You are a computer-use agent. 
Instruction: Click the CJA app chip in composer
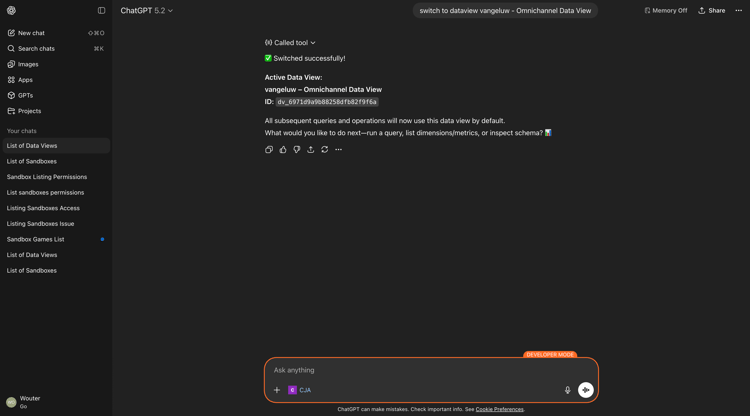click(x=300, y=390)
